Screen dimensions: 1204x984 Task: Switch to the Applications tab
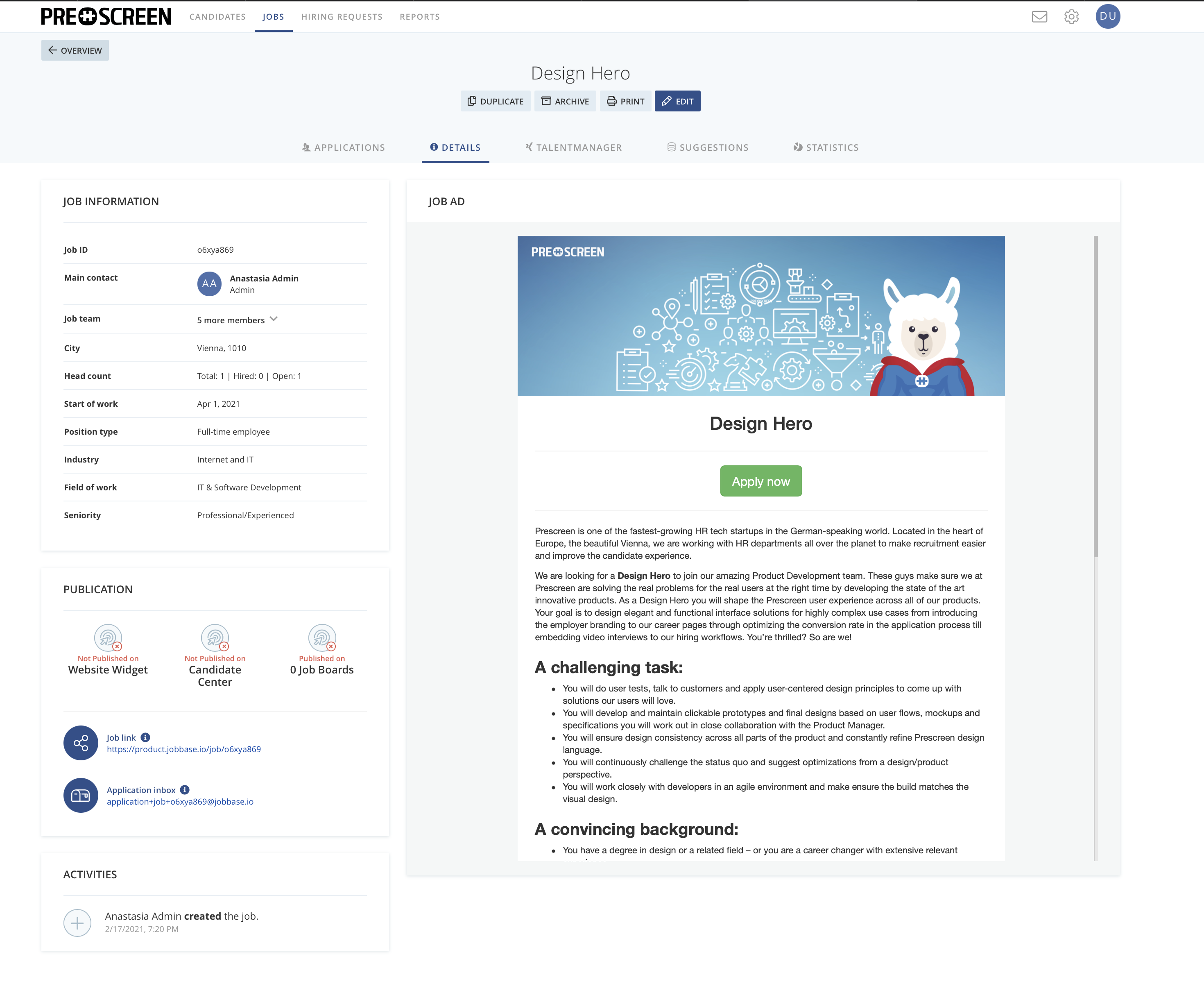[343, 147]
